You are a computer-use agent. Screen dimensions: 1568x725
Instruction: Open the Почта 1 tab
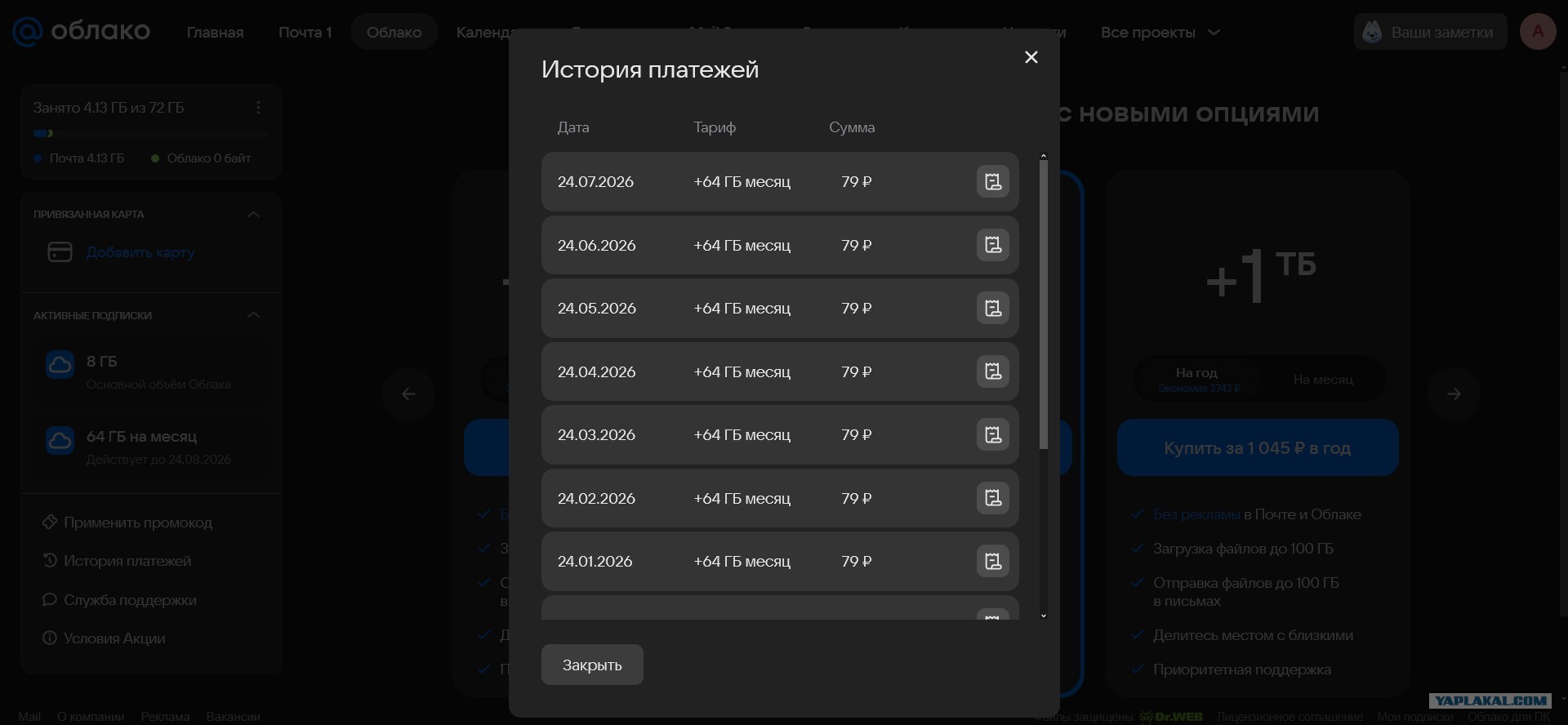click(x=305, y=32)
